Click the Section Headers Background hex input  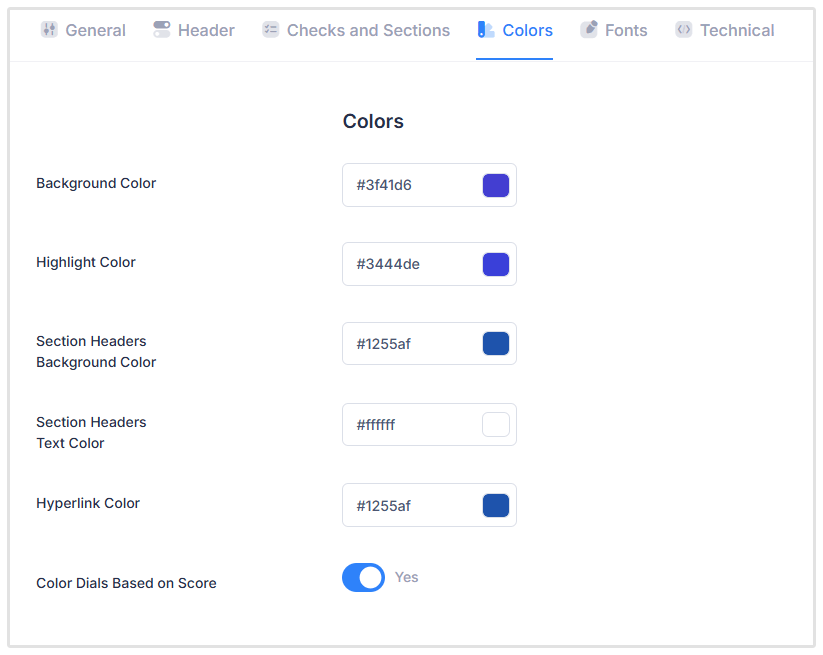click(x=410, y=343)
